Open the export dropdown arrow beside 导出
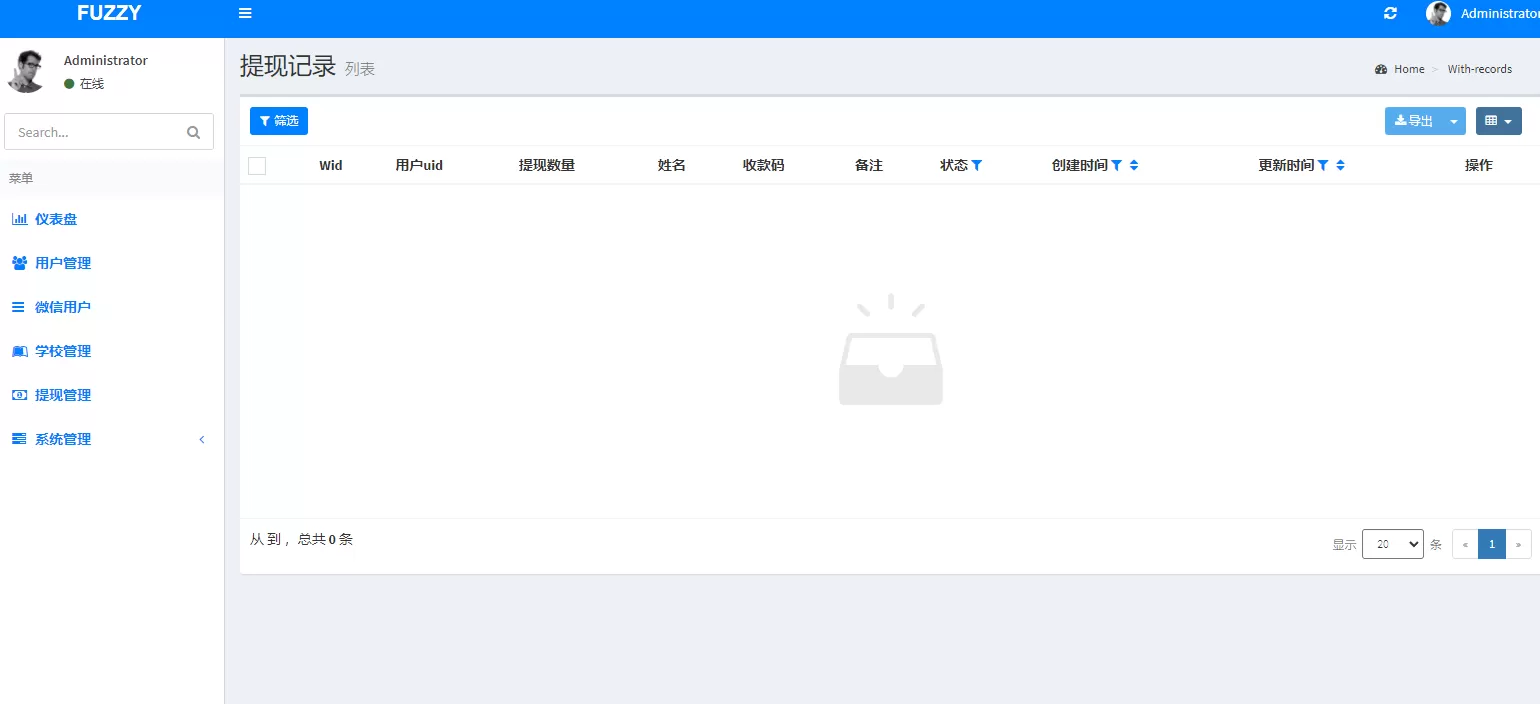1540x704 pixels. pos(1454,120)
